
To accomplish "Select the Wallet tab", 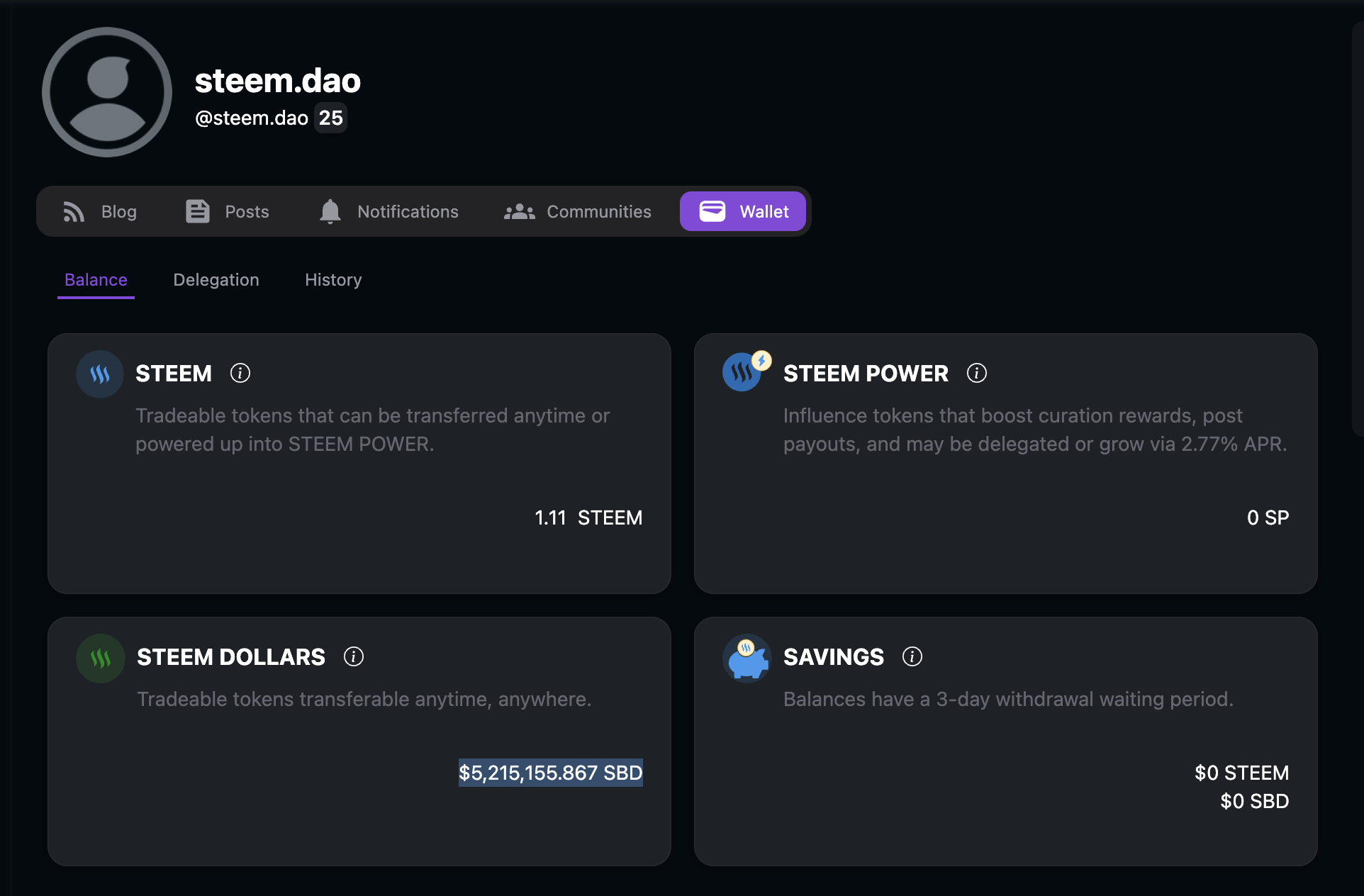I will click(743, 211).
